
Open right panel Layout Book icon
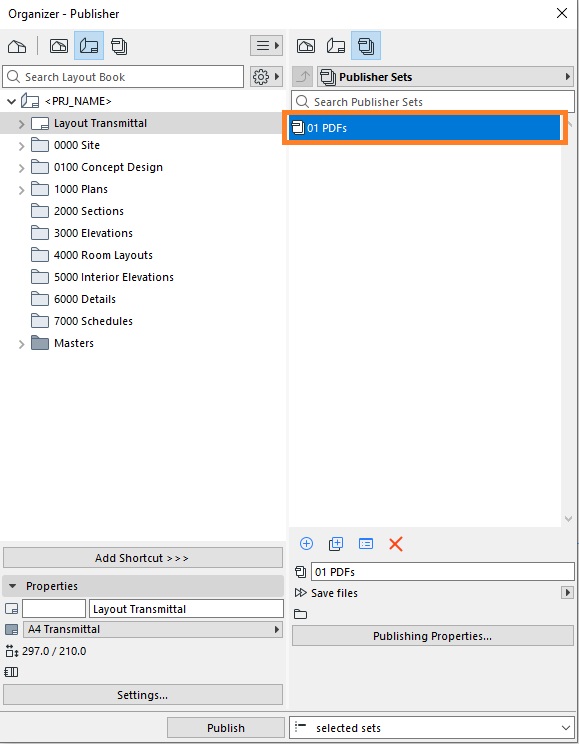click(336, 46)
